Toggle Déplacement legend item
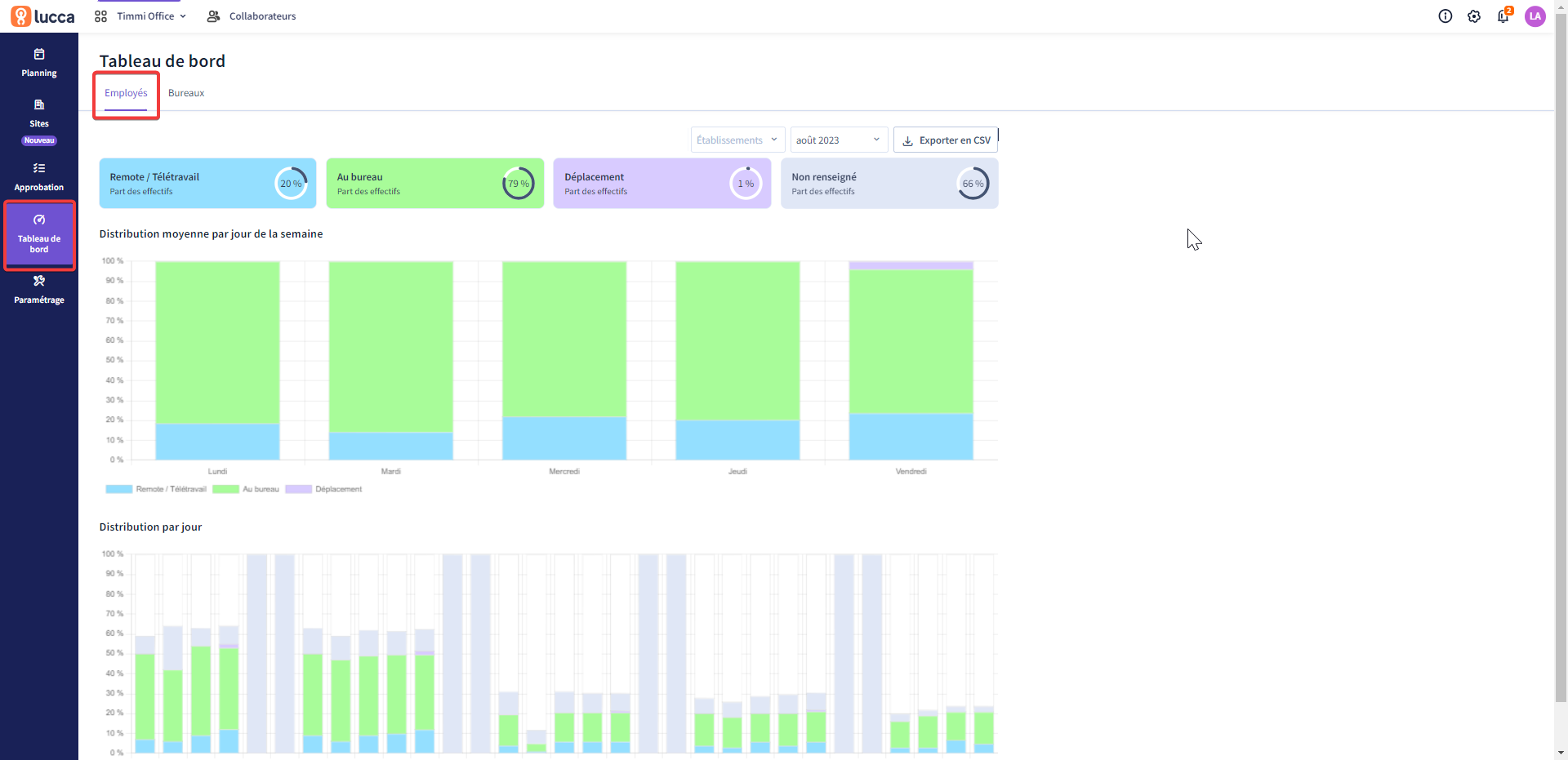 click(323, 489)
